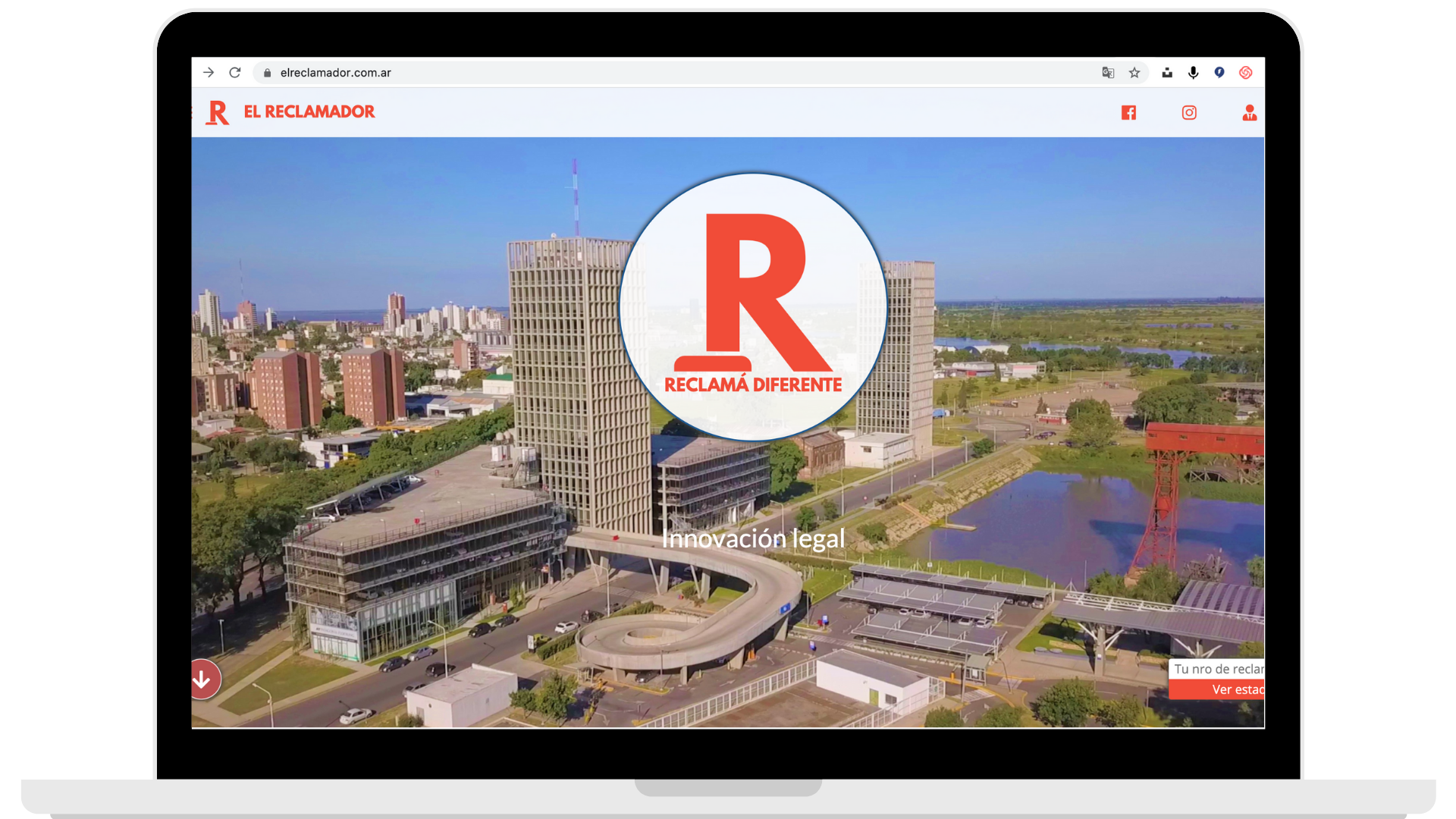Click the browser forward arrow
The width and height of the screenshot is (1456, 819).
pyautogui.click(x=209, y=73)
